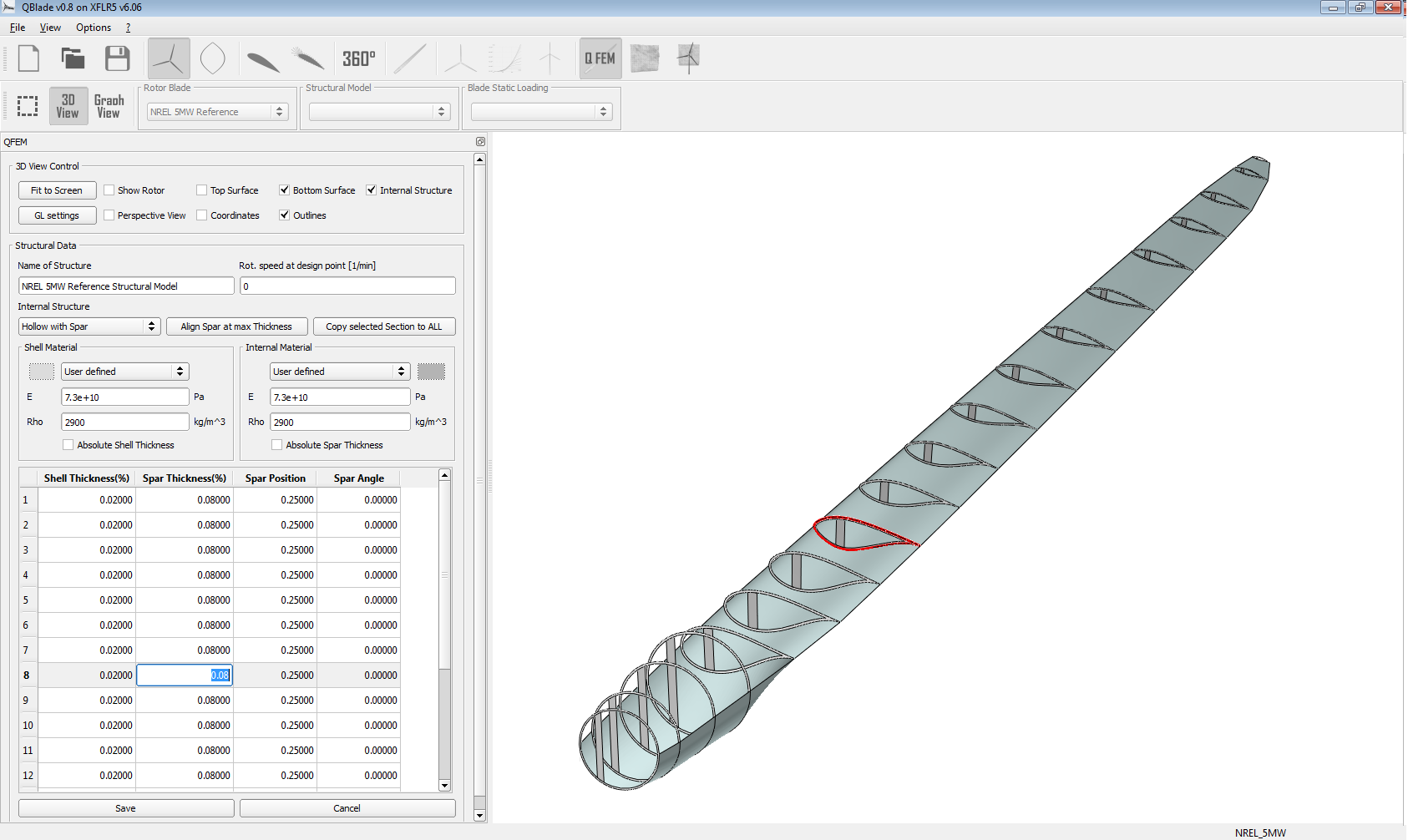Open the Internal Material color swatch

click(x=431, y=371)
